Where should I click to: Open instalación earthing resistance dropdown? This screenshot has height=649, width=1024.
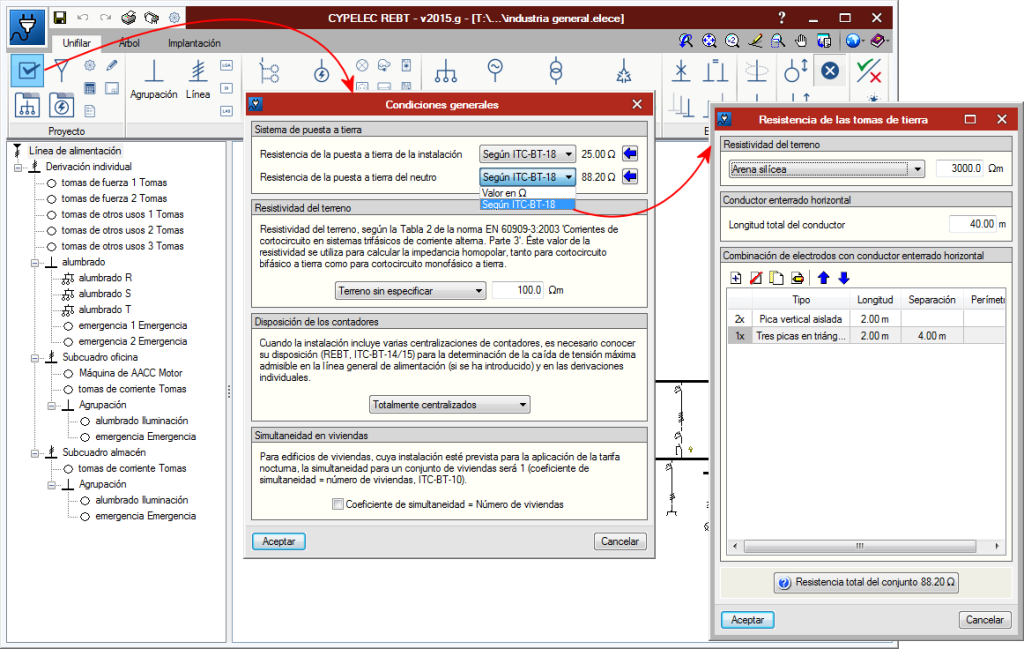pos(528,154)
